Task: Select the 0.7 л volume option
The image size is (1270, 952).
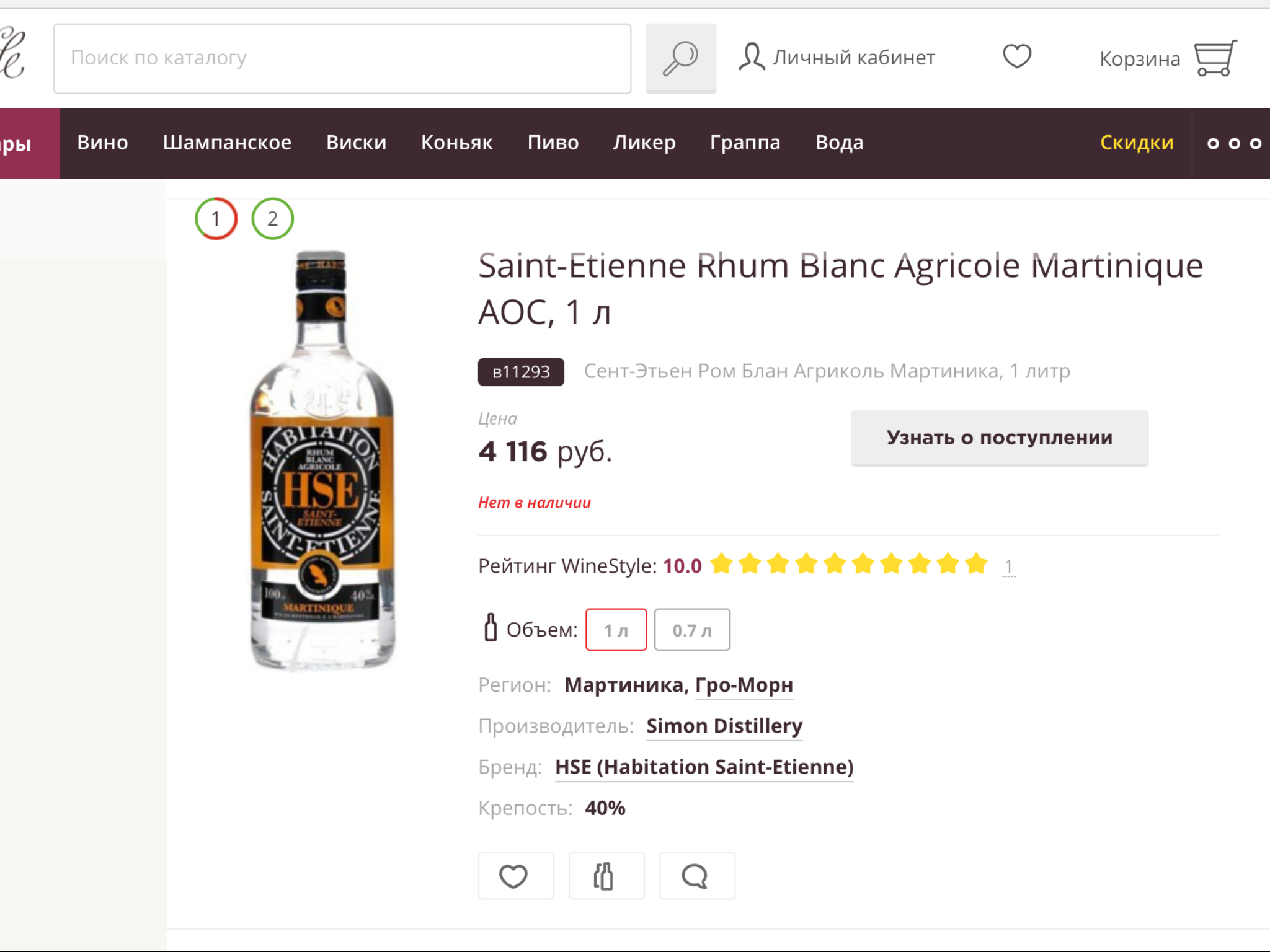Action: [x=692, y=630]
